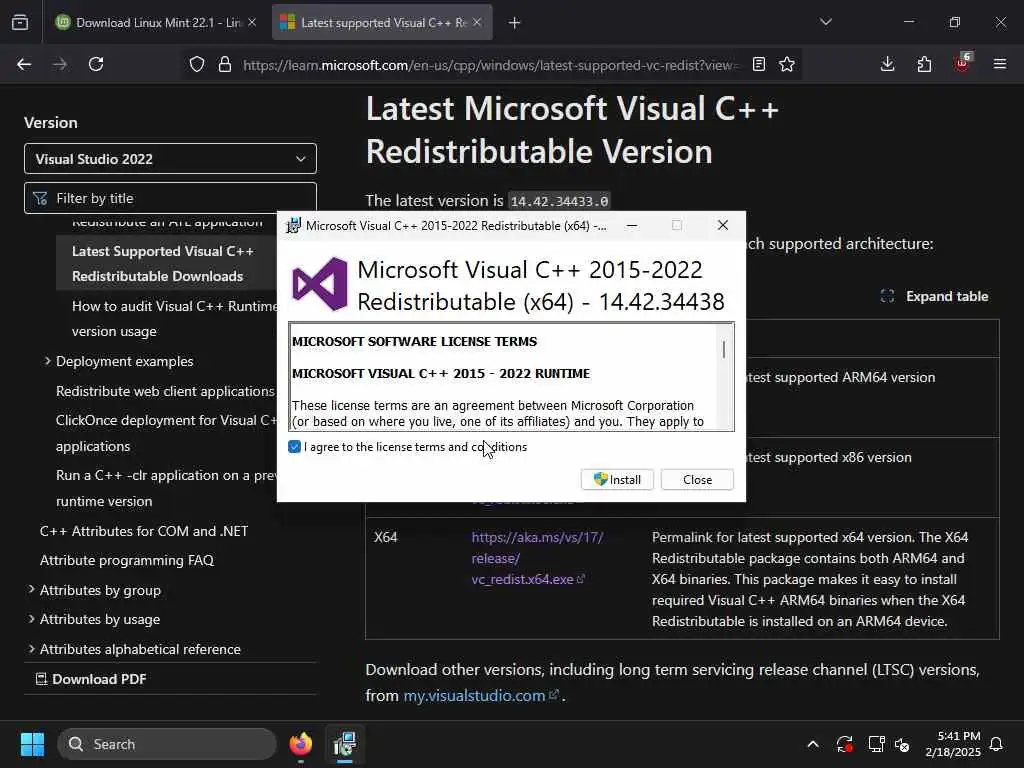Click the version number 14.42.34433.0
Image resolution: width=1024 pixels, height=768 pixels.
pos(559,201)
